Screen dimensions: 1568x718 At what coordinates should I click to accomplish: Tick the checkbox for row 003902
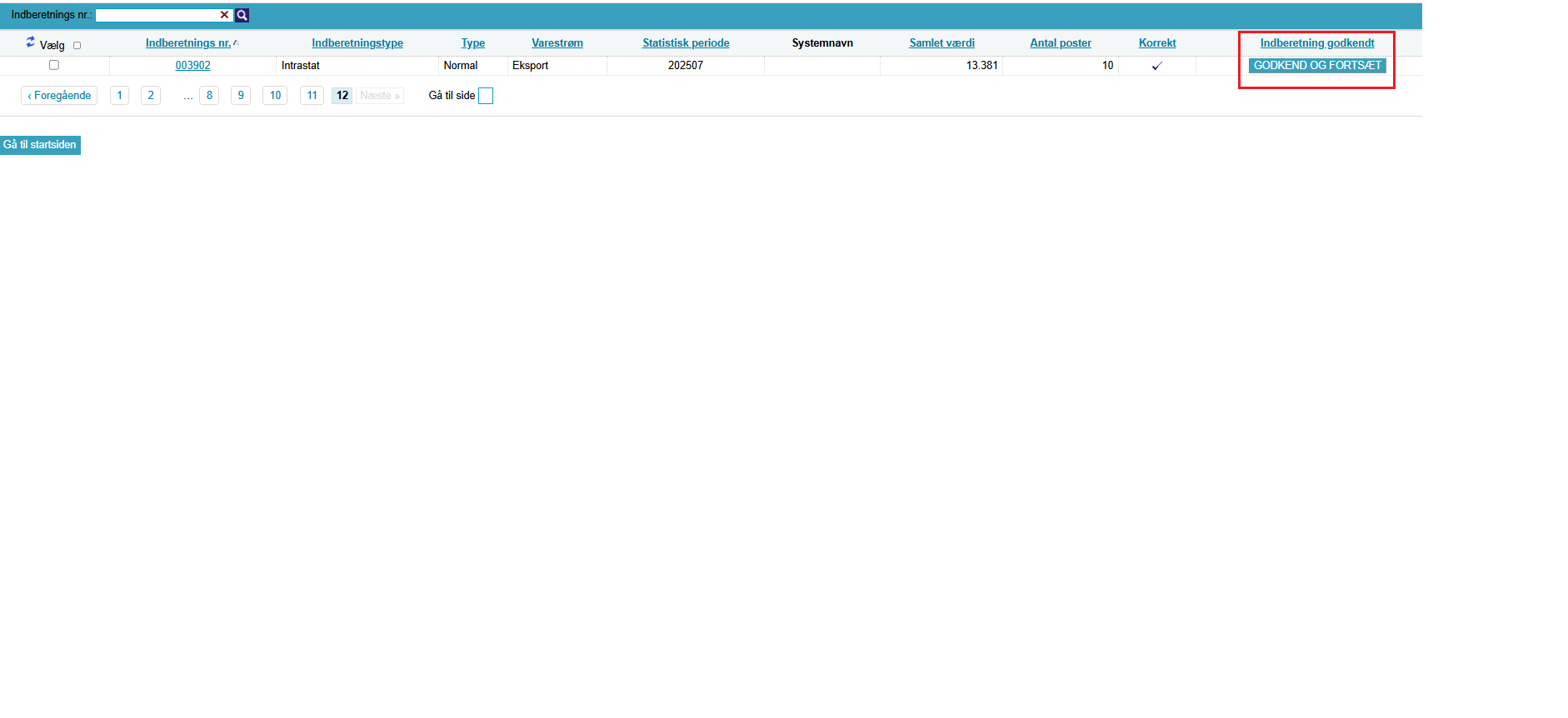pyautogui.click(x=54, y=65)
